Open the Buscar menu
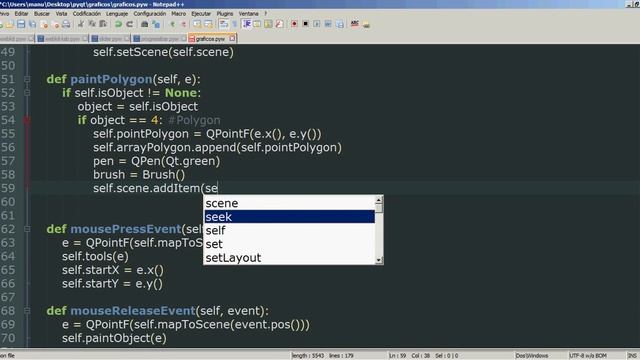Image resolution: width=640 pixels, height=360 pixels. click(x=42, y=13)
